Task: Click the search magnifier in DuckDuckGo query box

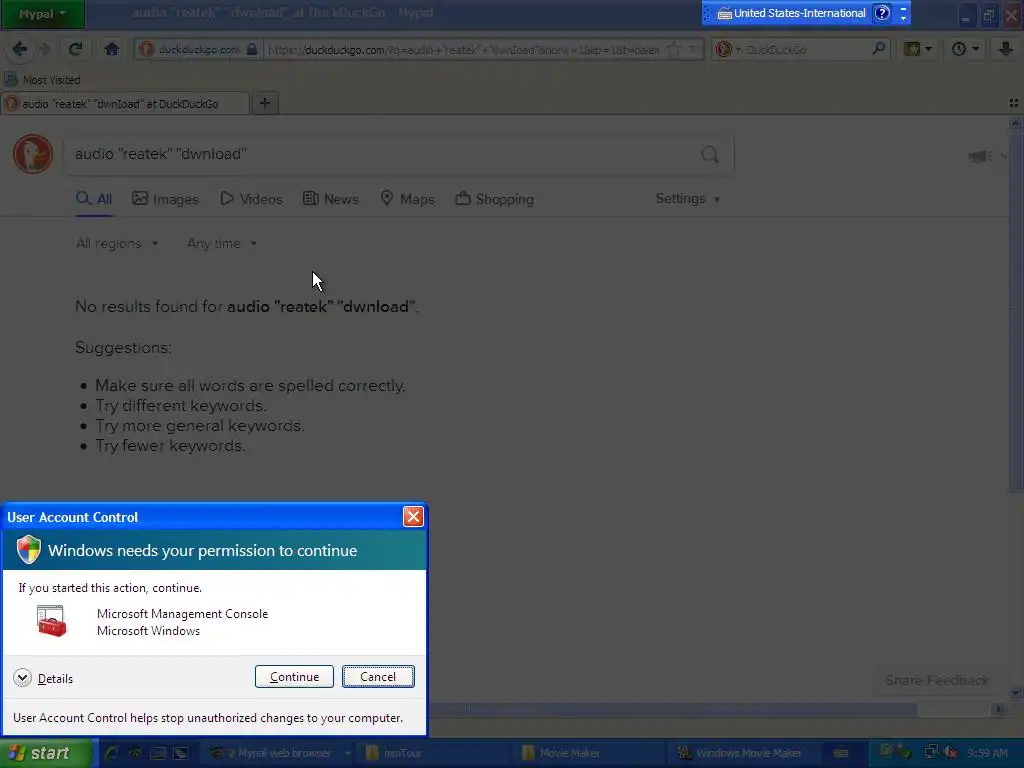Action: click(x=710, y=155)
